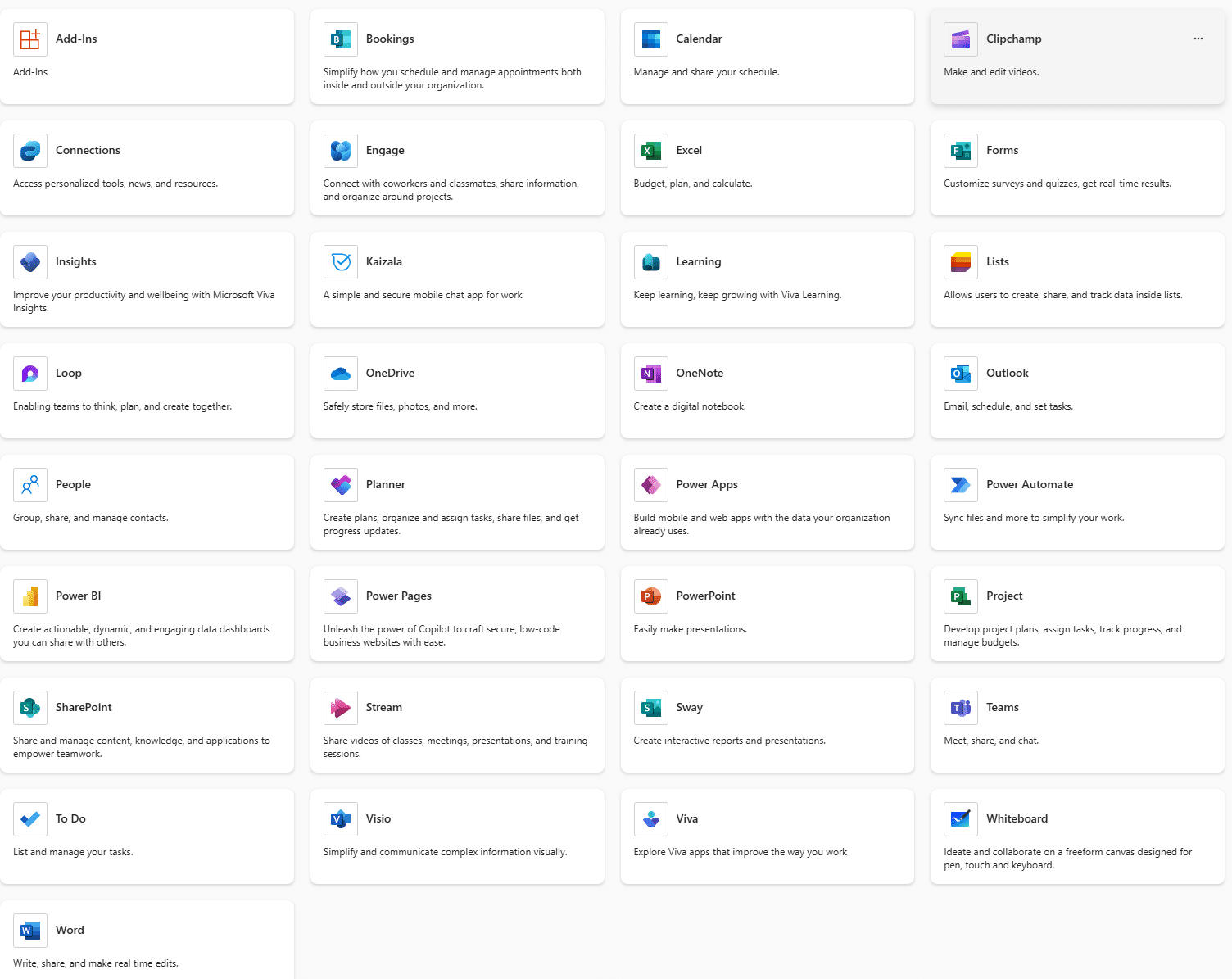This screenshot has width=1232, height=979.
Task: Open the PowerPoint app icon
Action: (651, 596)
